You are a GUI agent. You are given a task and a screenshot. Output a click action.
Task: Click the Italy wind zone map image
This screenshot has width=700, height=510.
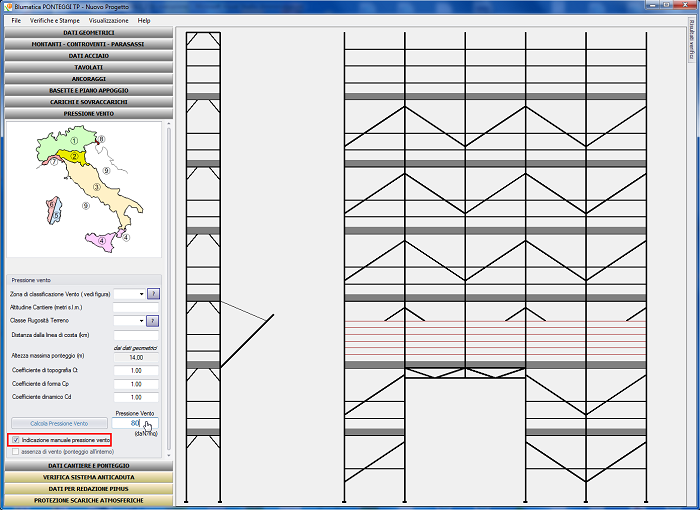tap(84, 190)
